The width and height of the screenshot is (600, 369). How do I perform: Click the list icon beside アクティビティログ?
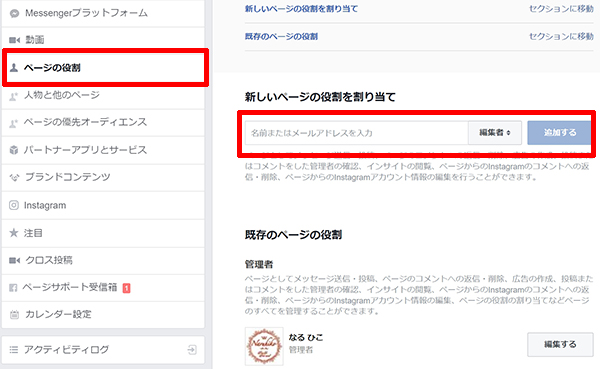coord(14,349)
